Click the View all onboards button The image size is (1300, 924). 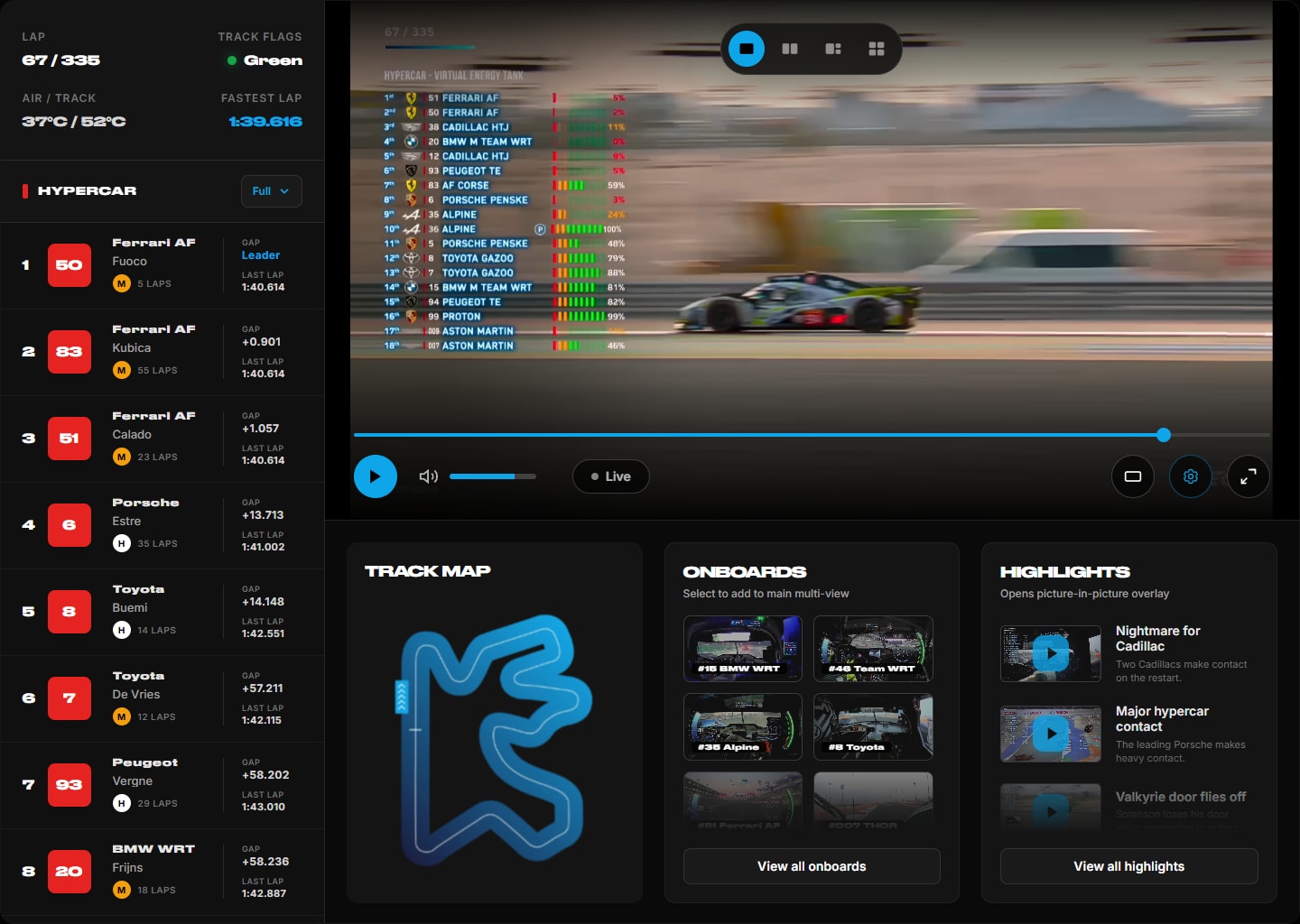811,866
